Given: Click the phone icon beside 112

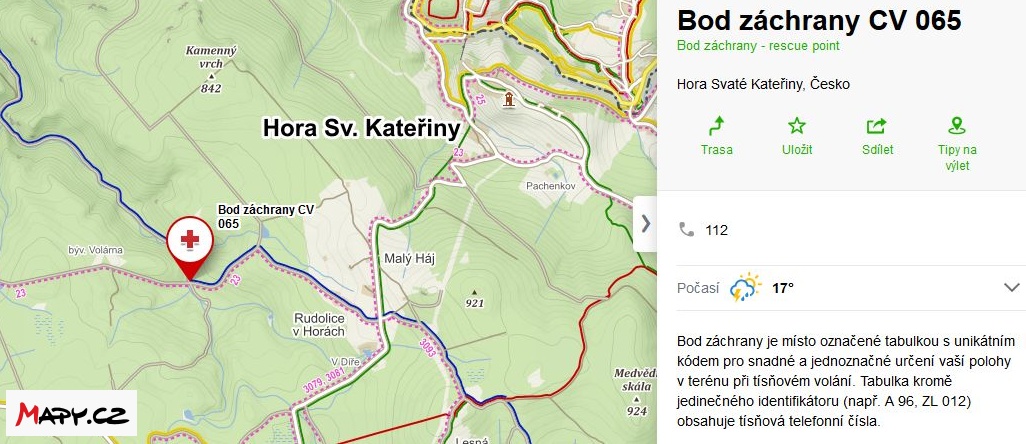Looking at the screenshot, I should pos(686,229).
